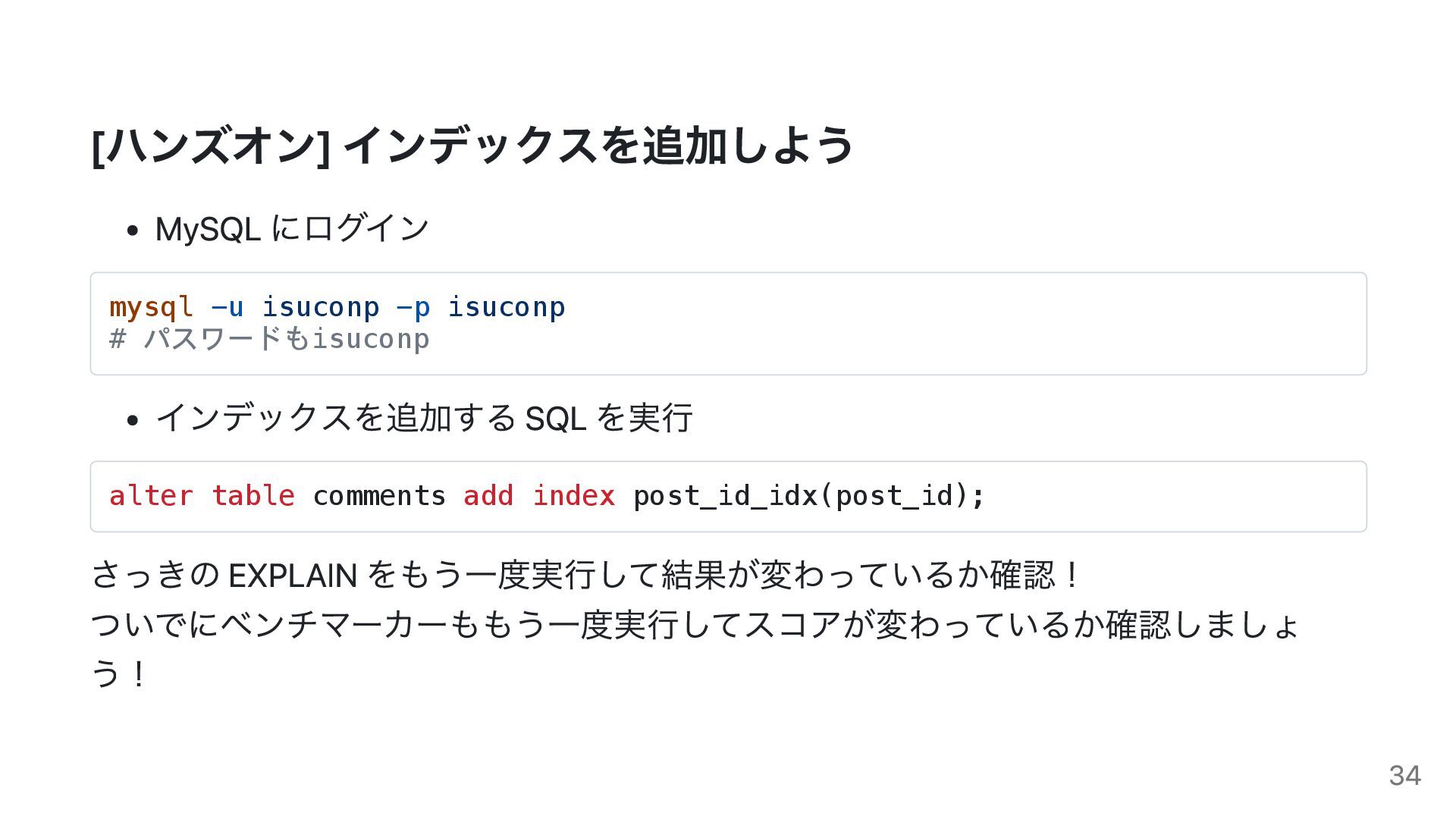This screenshot has height=819, width=1456.
Task: Click the slide title about adding an index
Action: pos(472,145)
